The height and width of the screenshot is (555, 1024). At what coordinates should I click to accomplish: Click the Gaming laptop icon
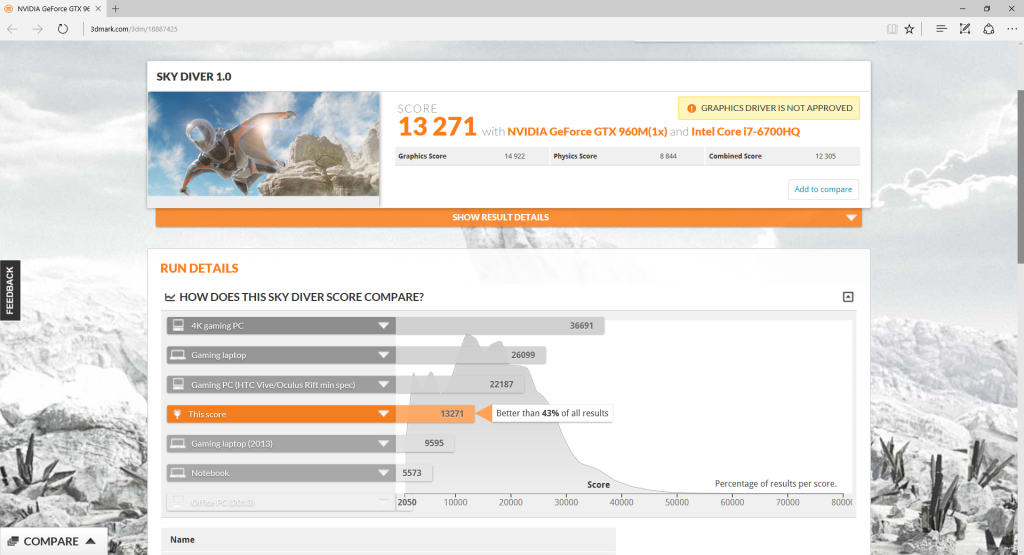(178, 355)
